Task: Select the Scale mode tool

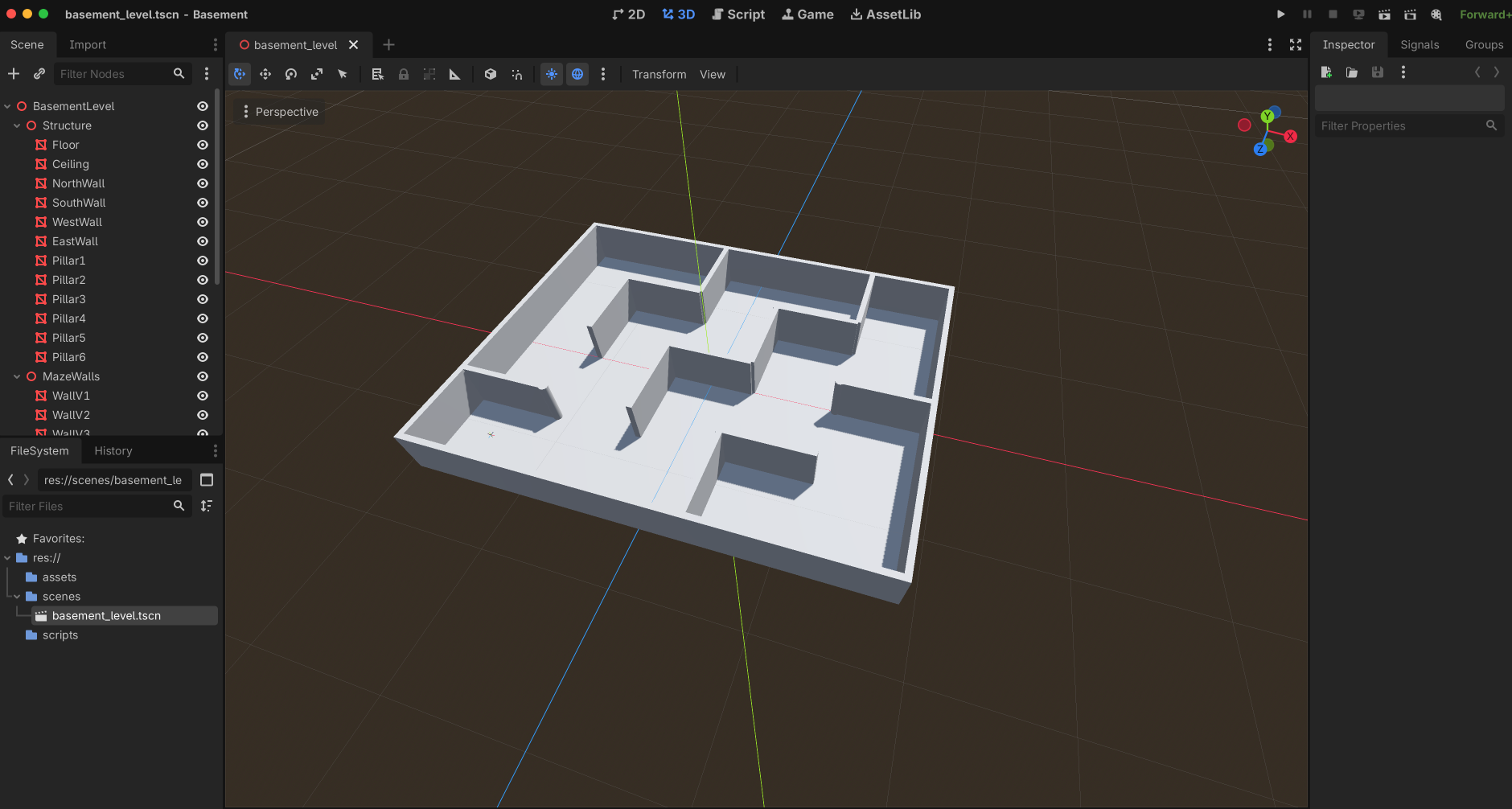Action: point(317,74)
